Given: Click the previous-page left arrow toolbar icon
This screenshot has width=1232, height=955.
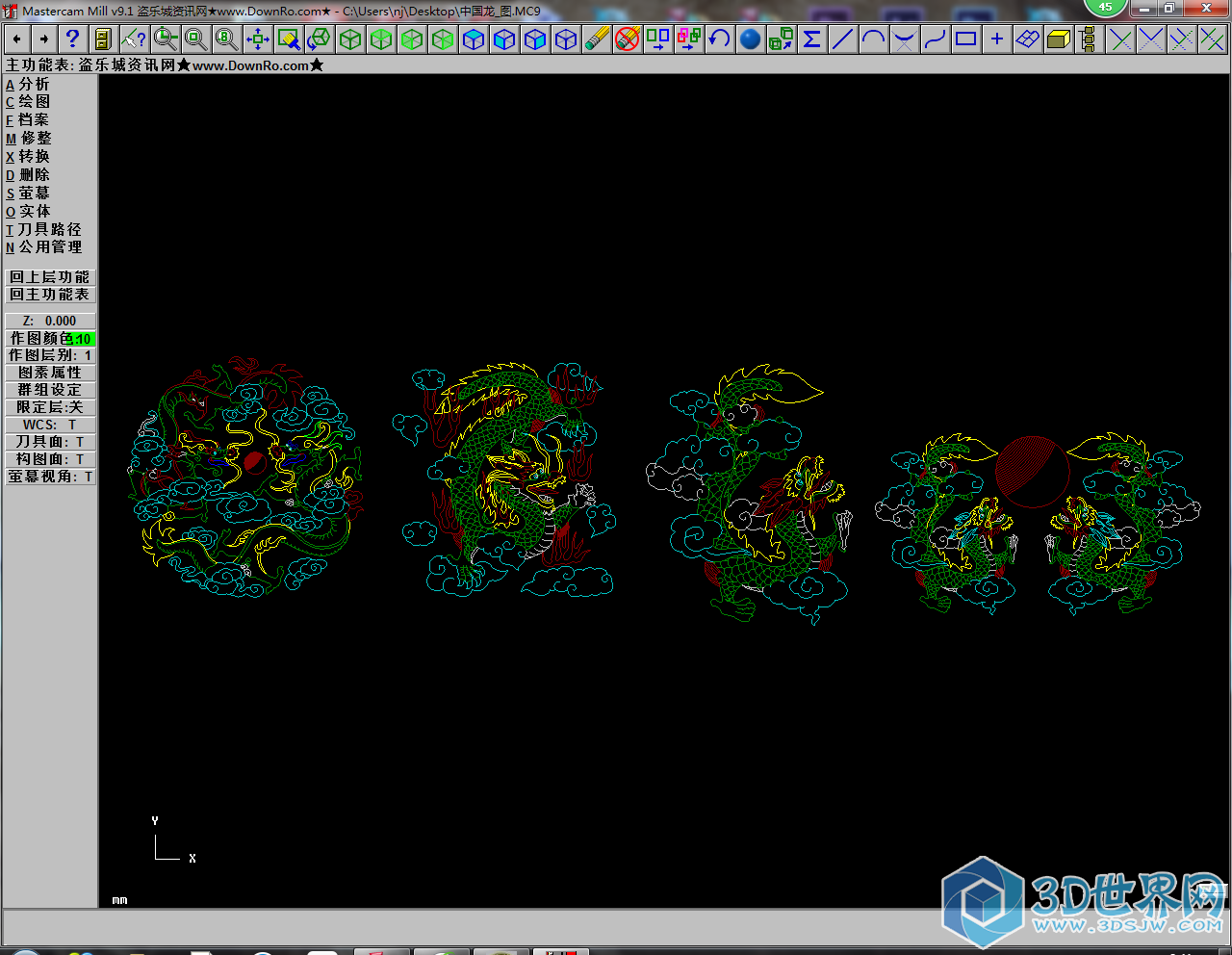Looking at the screenshot, I should [17, 39].
